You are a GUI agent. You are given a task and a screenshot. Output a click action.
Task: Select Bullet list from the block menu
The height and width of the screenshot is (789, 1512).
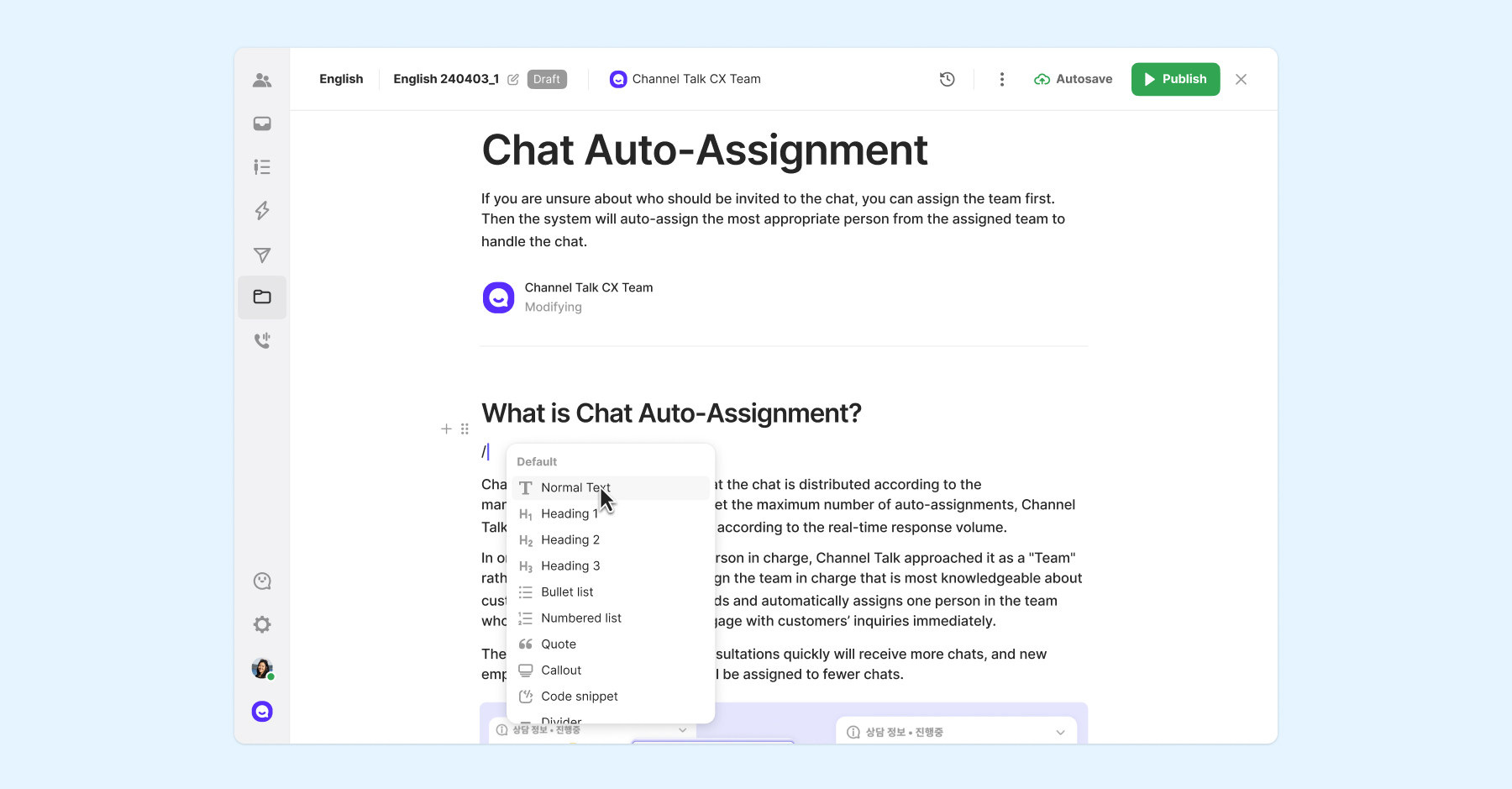tap(611, 592)
